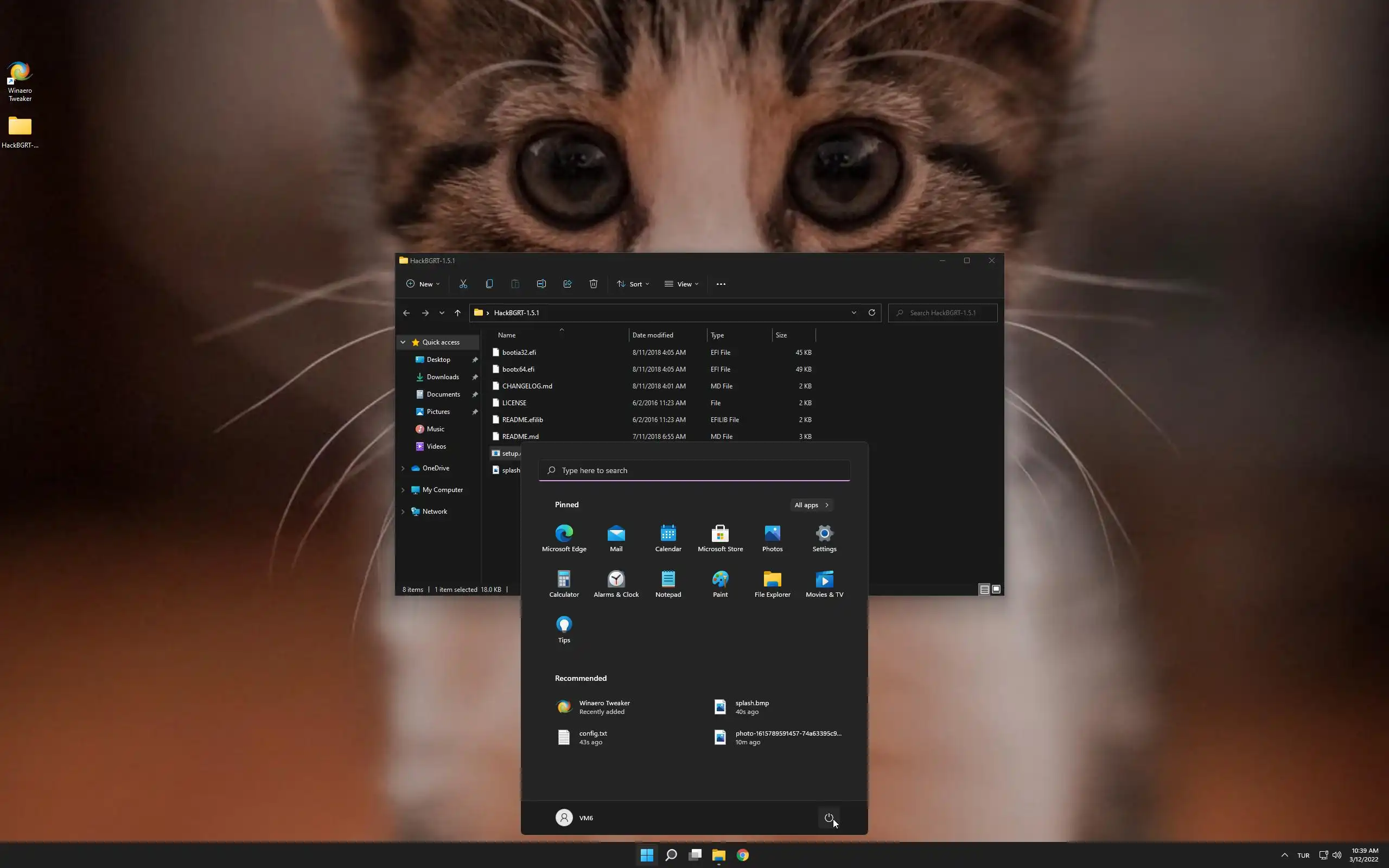Expand the My Computer tree node

403,490
